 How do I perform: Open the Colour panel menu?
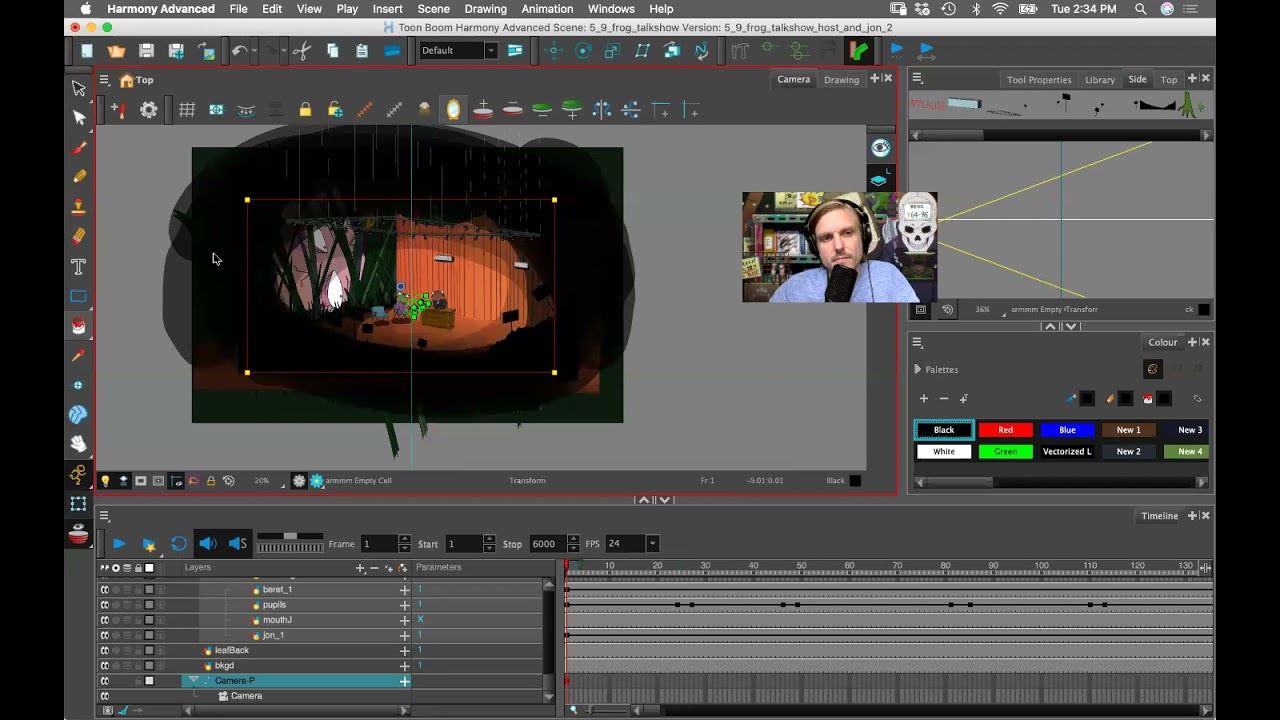click(x=917, y=342)
